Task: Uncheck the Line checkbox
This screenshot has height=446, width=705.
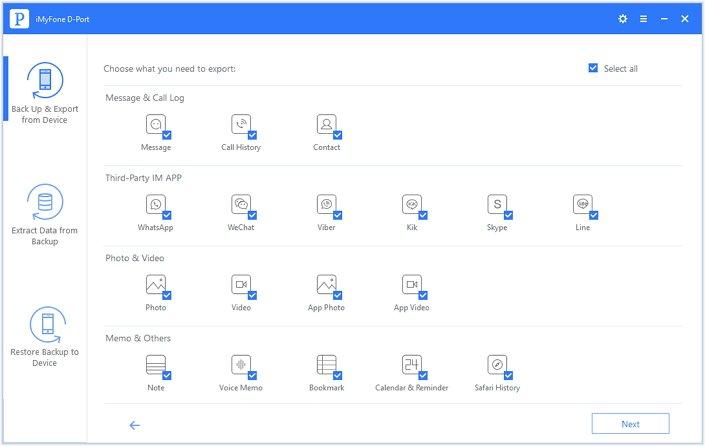Action: pos(594,215)
